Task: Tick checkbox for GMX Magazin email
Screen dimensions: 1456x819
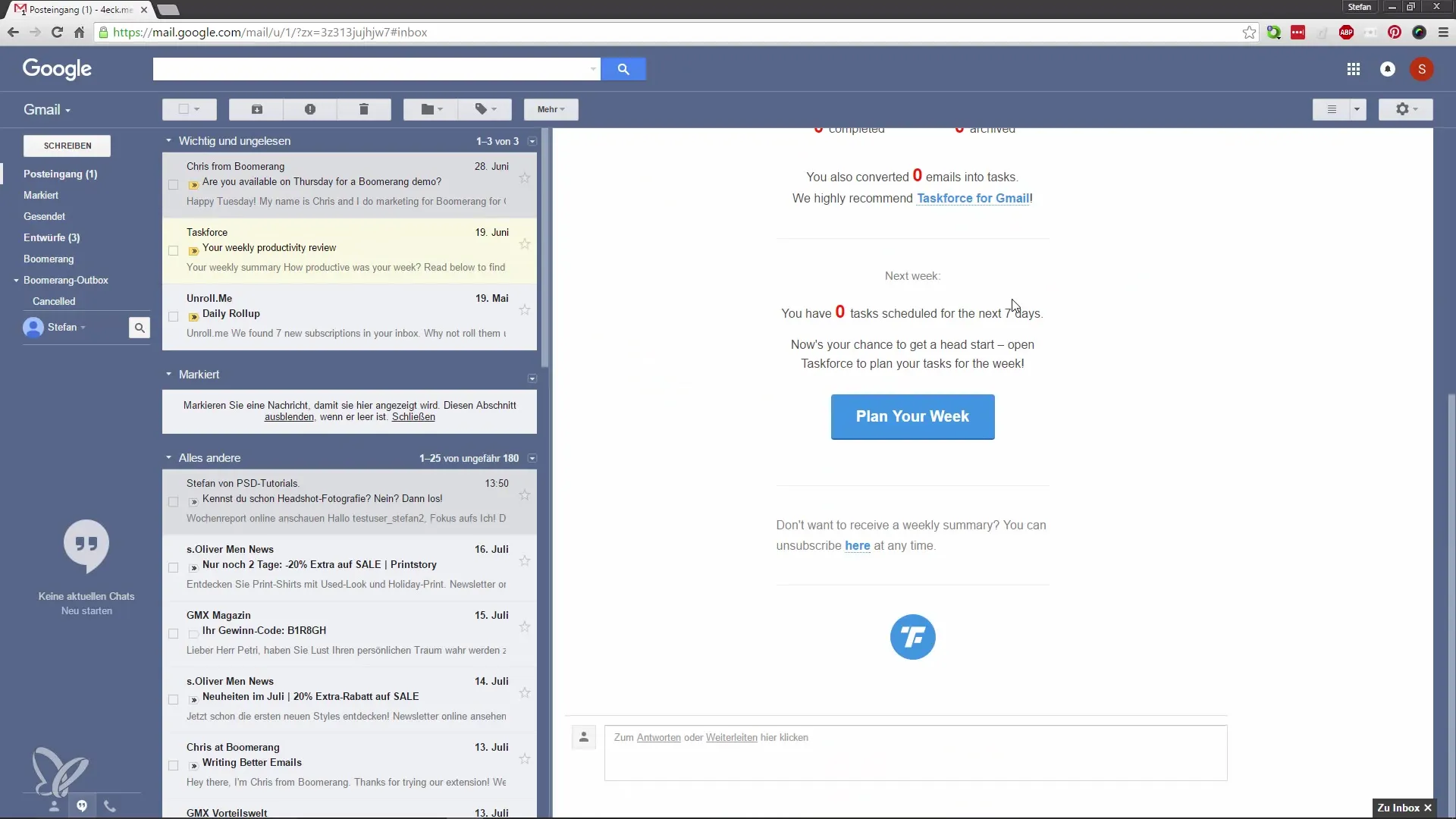Action: [x=174, y=633]
